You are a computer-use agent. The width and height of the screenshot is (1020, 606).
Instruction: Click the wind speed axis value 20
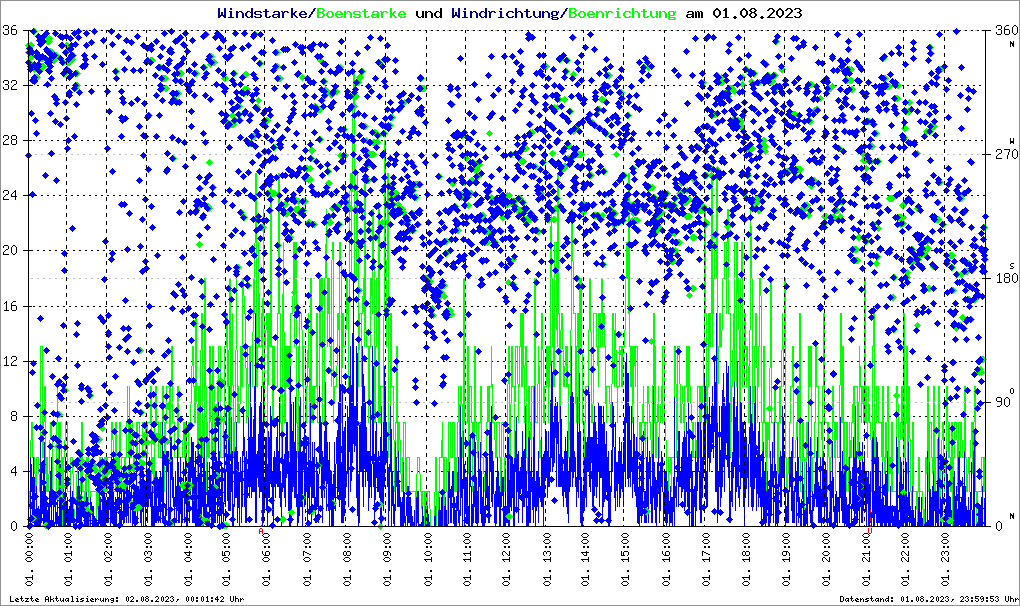[10, 250]
